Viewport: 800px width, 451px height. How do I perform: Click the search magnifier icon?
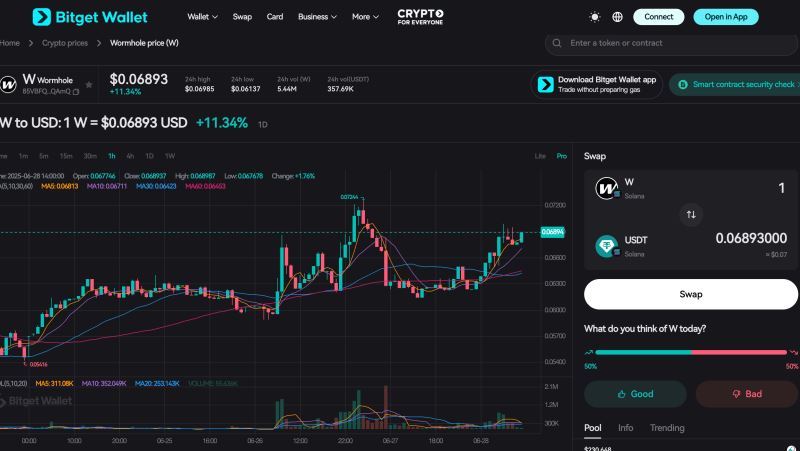tap(557, 44)
